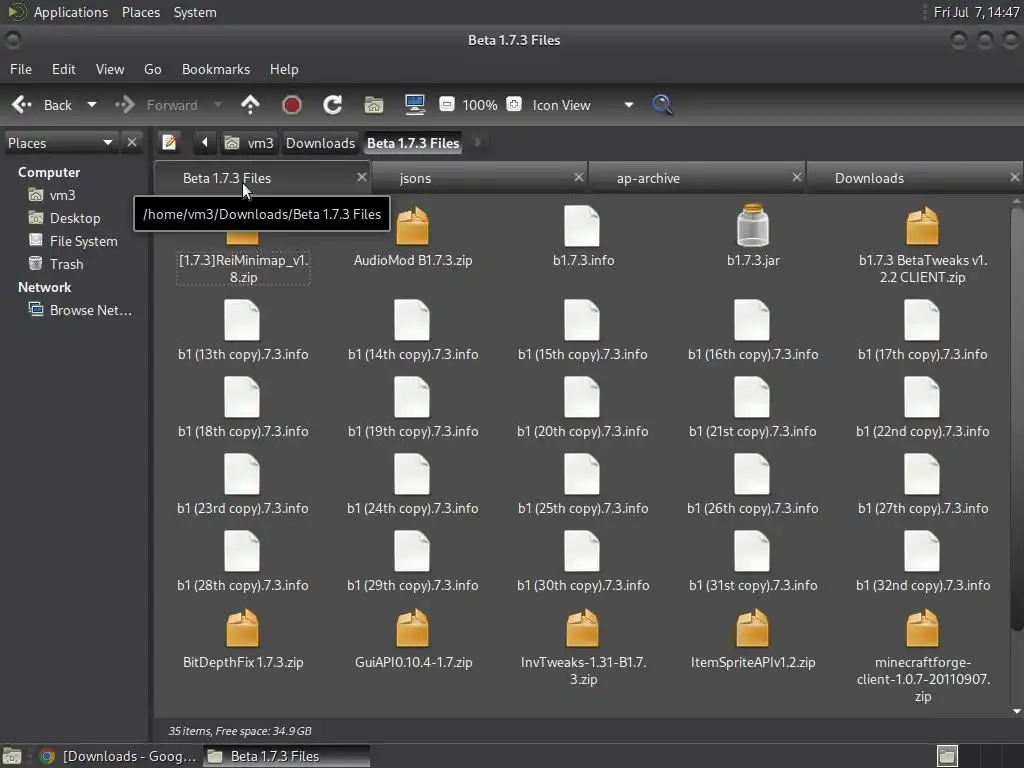Open the System menu in top panel

(195, 12)
